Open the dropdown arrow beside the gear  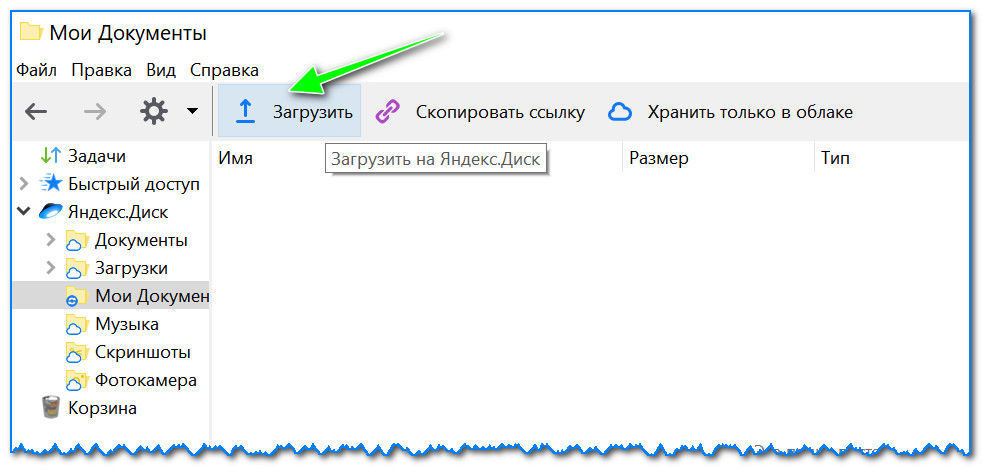point(193,112)
